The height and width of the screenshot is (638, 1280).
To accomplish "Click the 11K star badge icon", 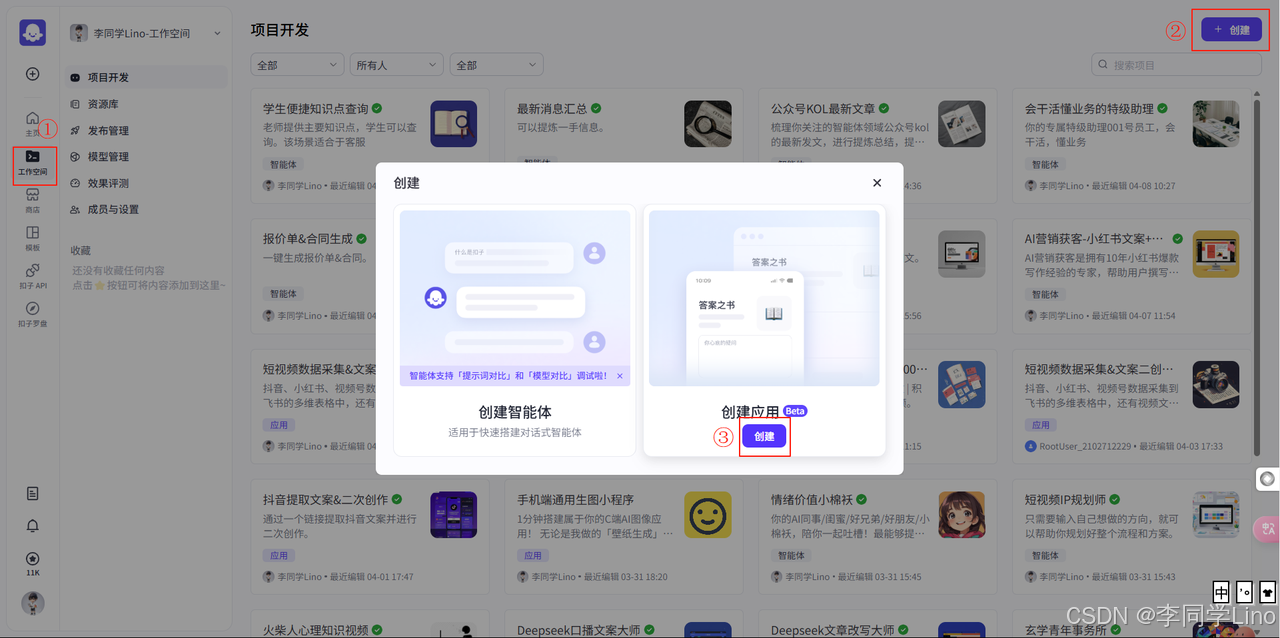I will [33, 564].
